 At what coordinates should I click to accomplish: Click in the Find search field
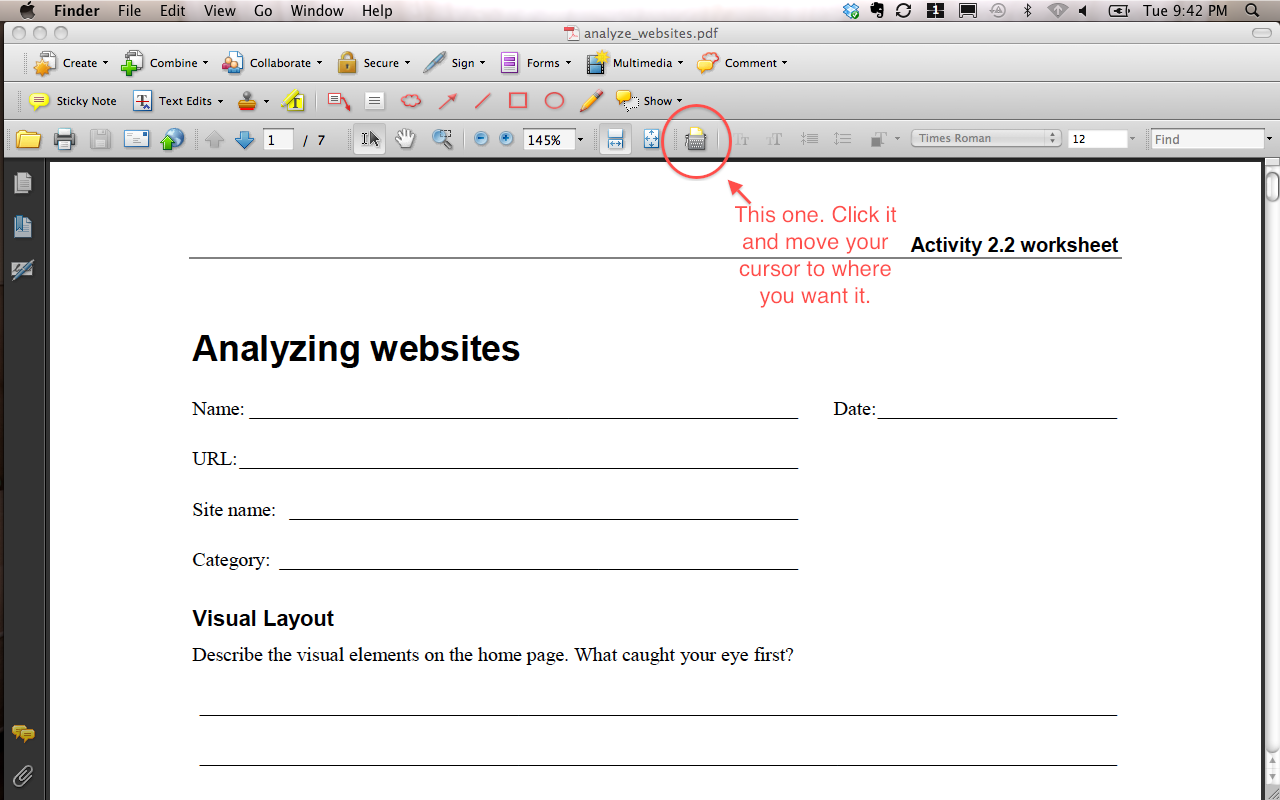1207,140
